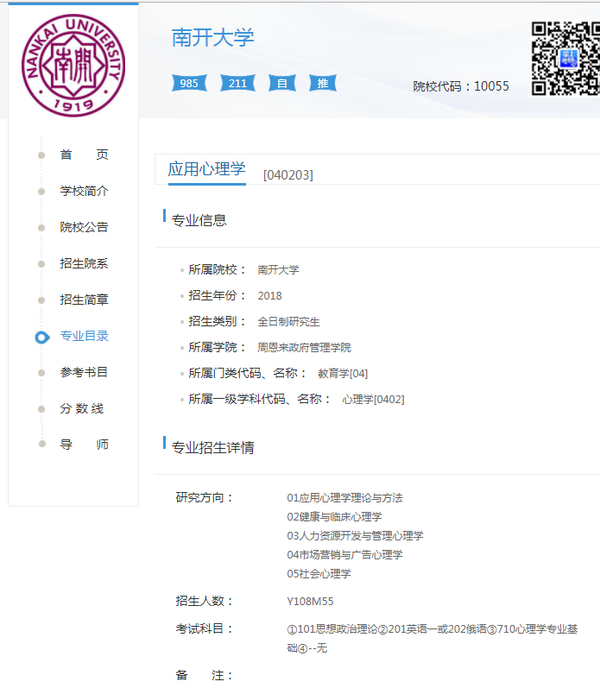600x688 pixels.
Task: Click the QR code image
Action: click(566, 58)
